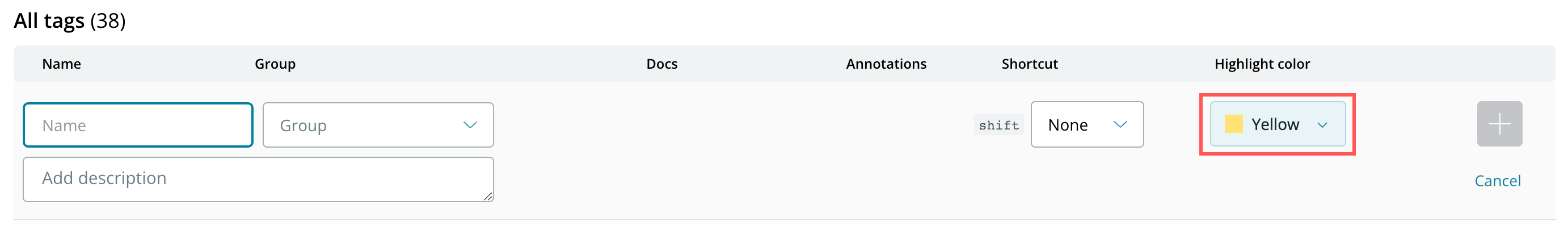Click the chevron next to Yellow

(x=1322, y=125)
